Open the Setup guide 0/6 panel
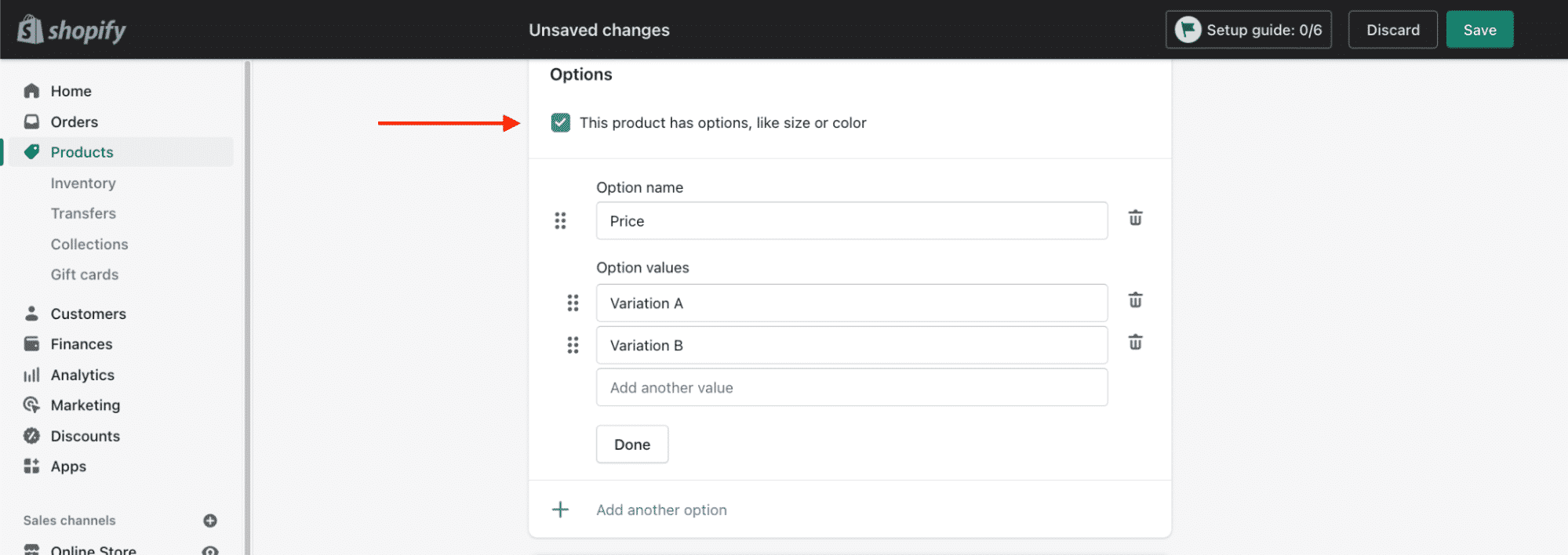1568x555 pixels. (1248, 30)
